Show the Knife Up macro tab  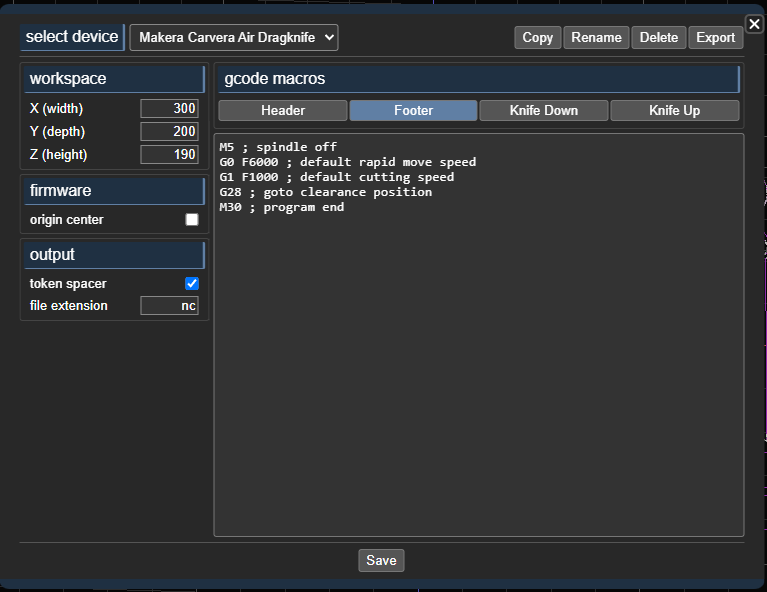pos(674,110)
